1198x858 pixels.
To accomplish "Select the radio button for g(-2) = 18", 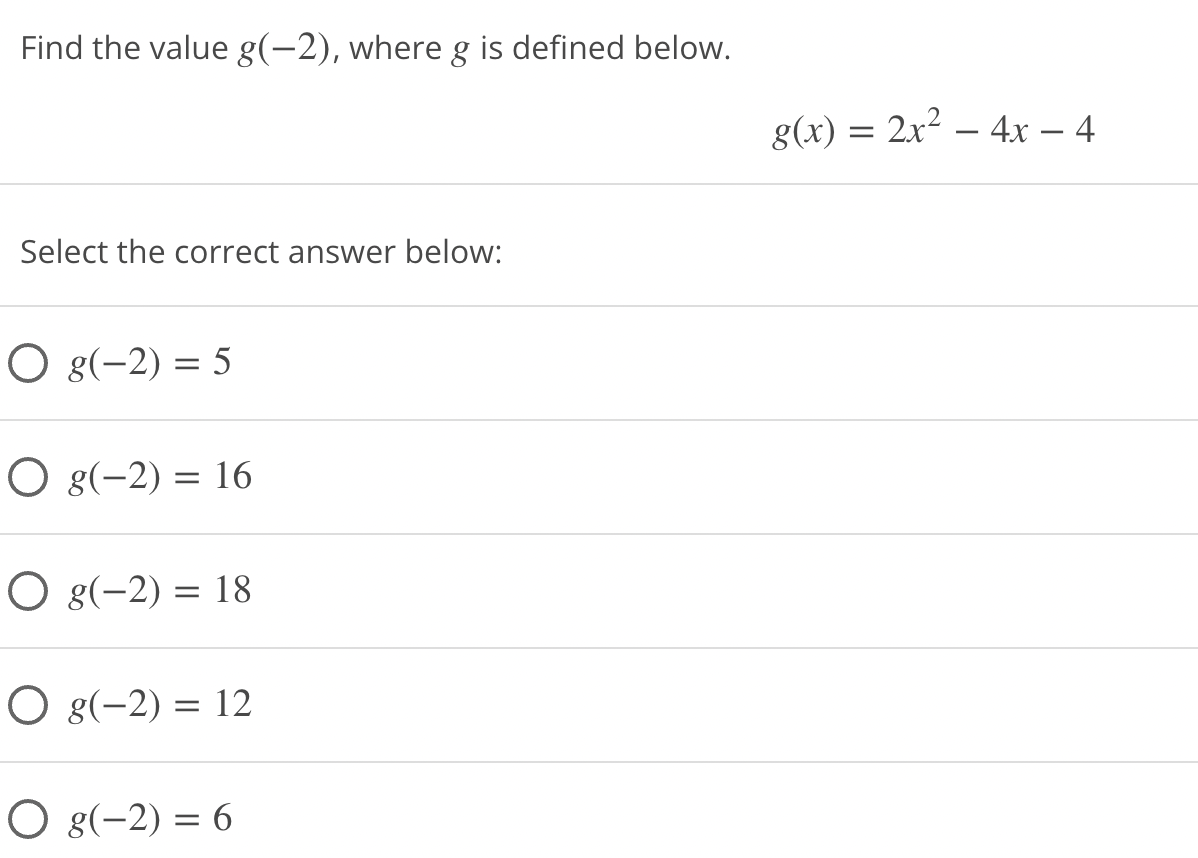I will [28, 592].
